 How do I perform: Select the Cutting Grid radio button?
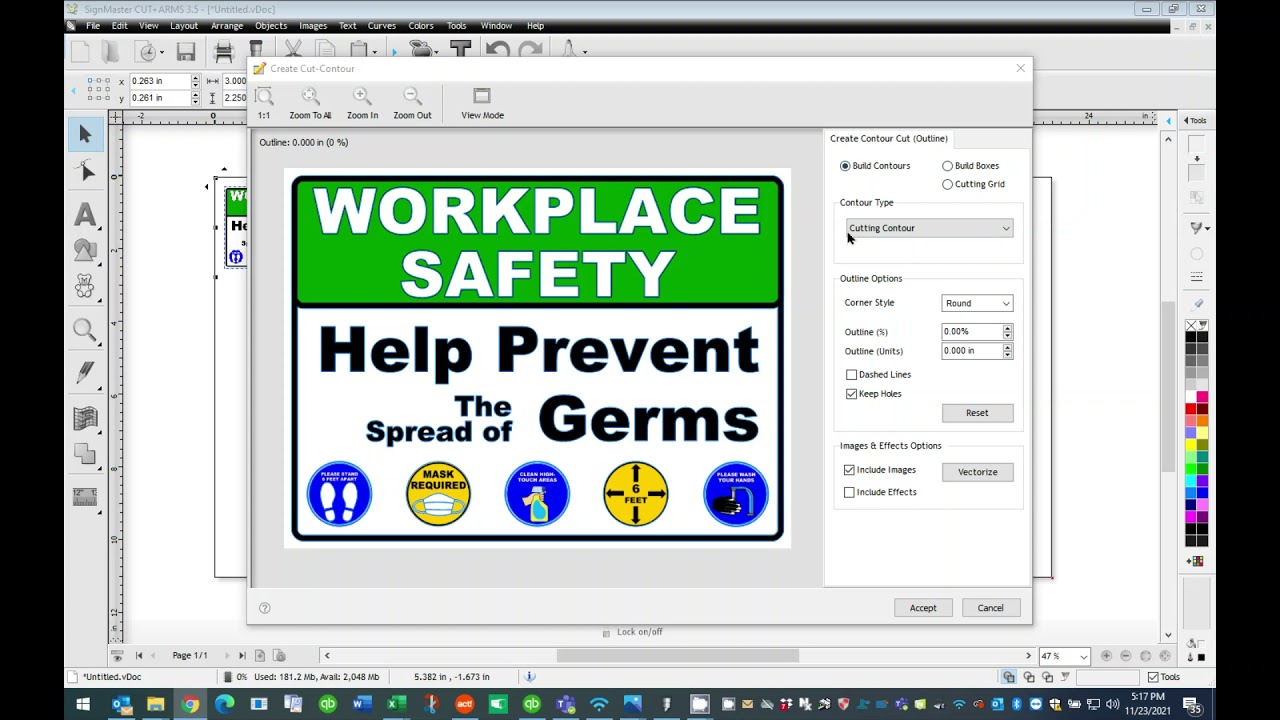pyautogui.click(x=947, y=184)
